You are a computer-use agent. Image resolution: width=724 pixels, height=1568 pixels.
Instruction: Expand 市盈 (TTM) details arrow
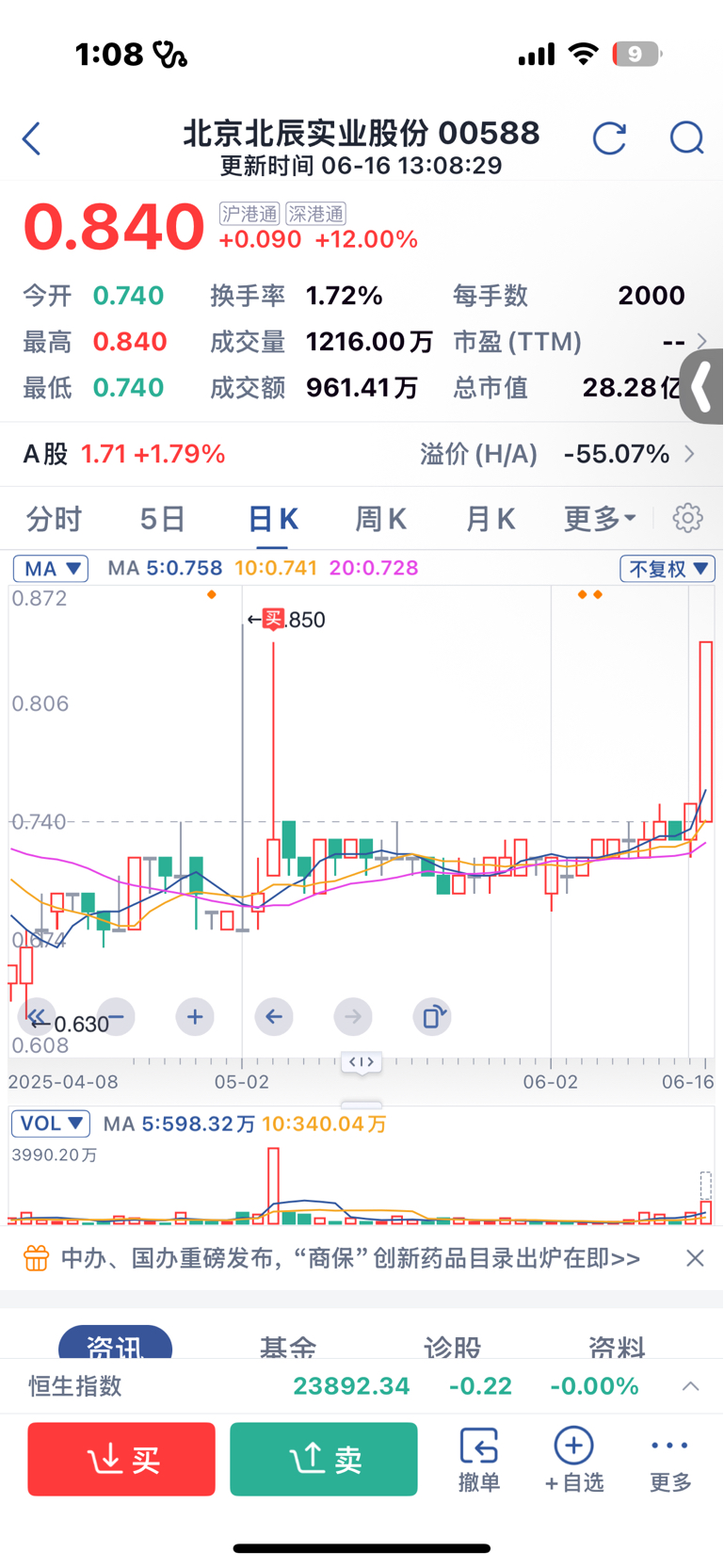point(701,341)
